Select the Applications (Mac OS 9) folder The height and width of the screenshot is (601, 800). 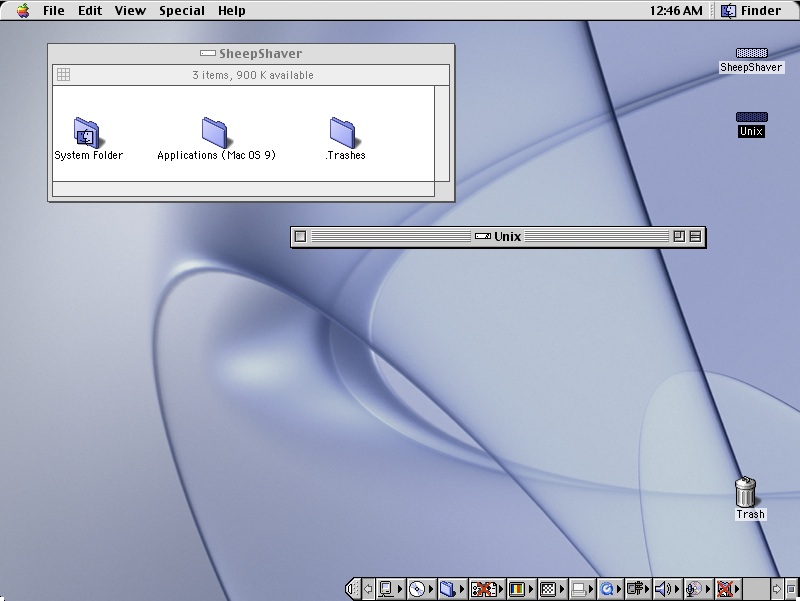(x=215, y=132)
